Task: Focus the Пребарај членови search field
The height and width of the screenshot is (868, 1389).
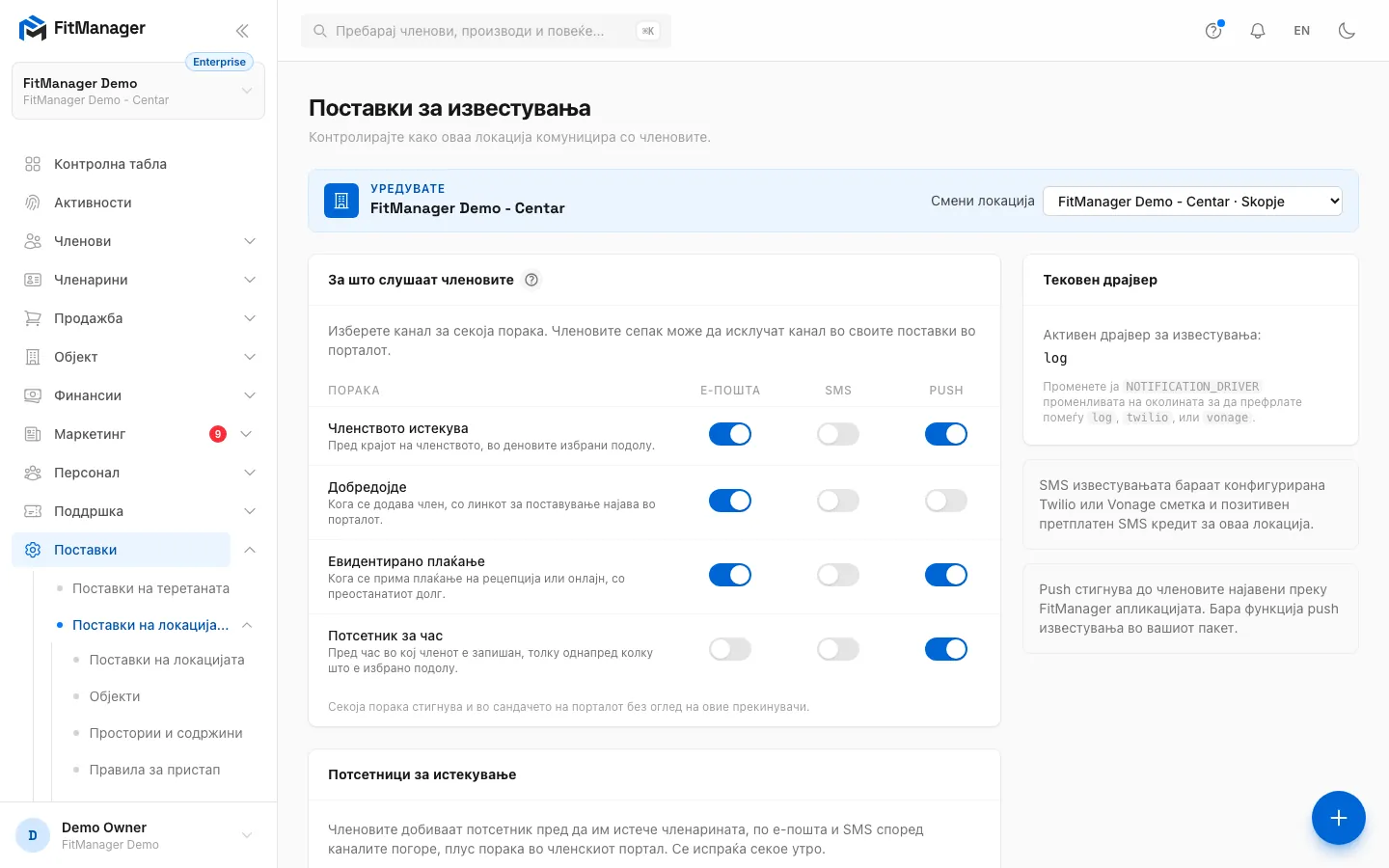Action: point(486,31)
